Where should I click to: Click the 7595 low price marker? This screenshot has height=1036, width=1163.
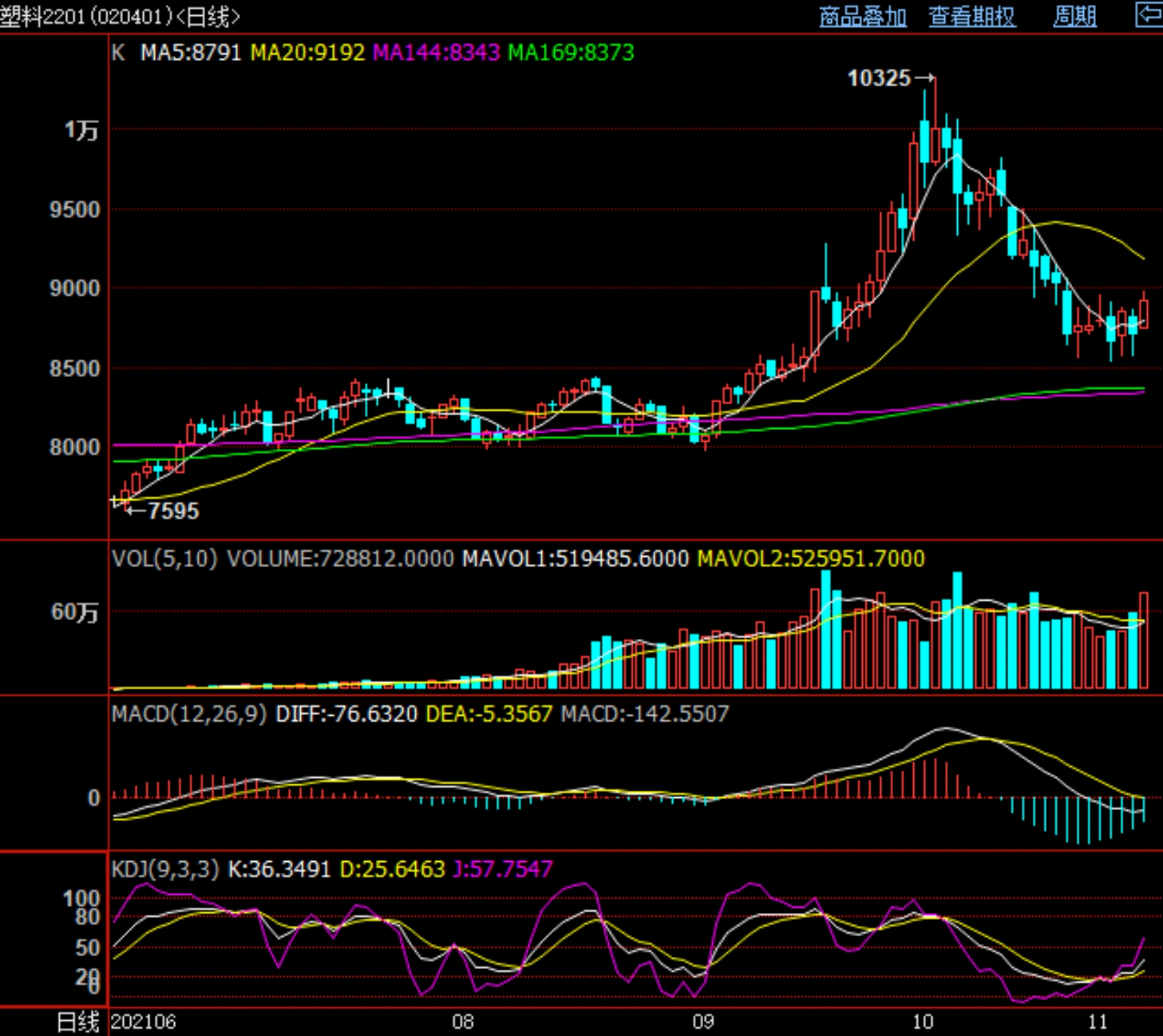click(173, 511)
